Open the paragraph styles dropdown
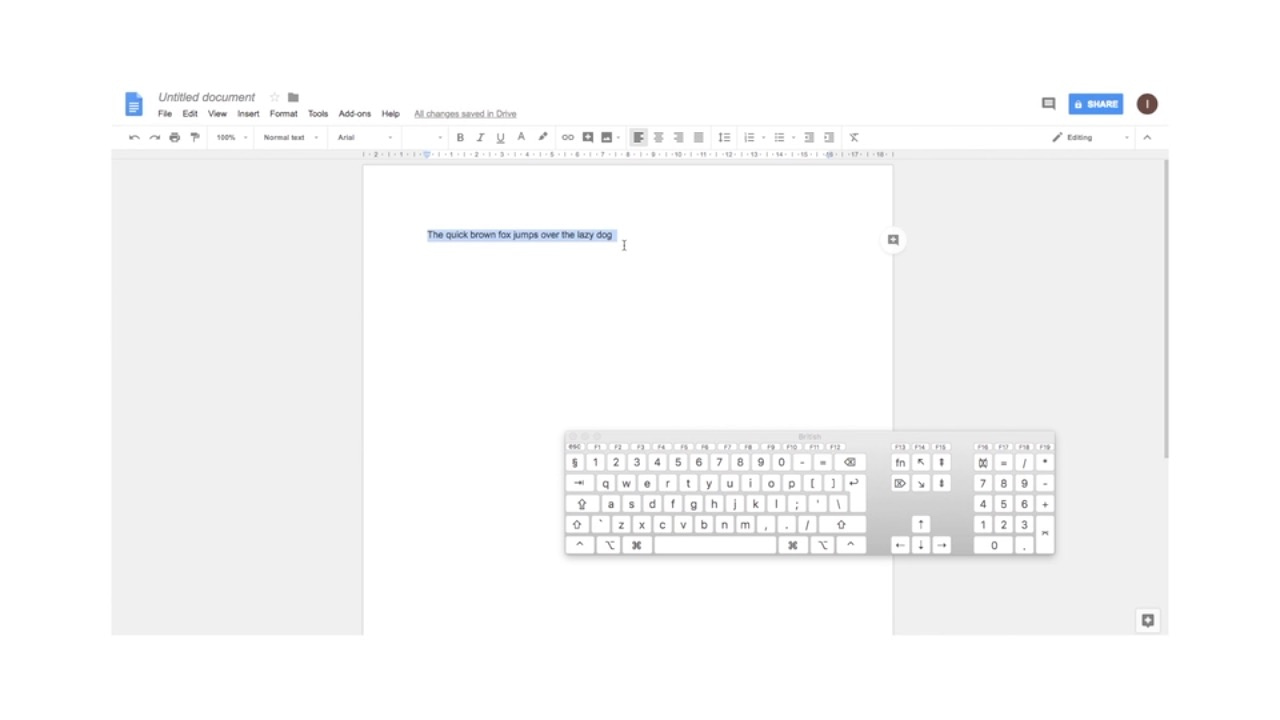The width and height of the screenshot is (1280, 720). (x=285, y=137)
